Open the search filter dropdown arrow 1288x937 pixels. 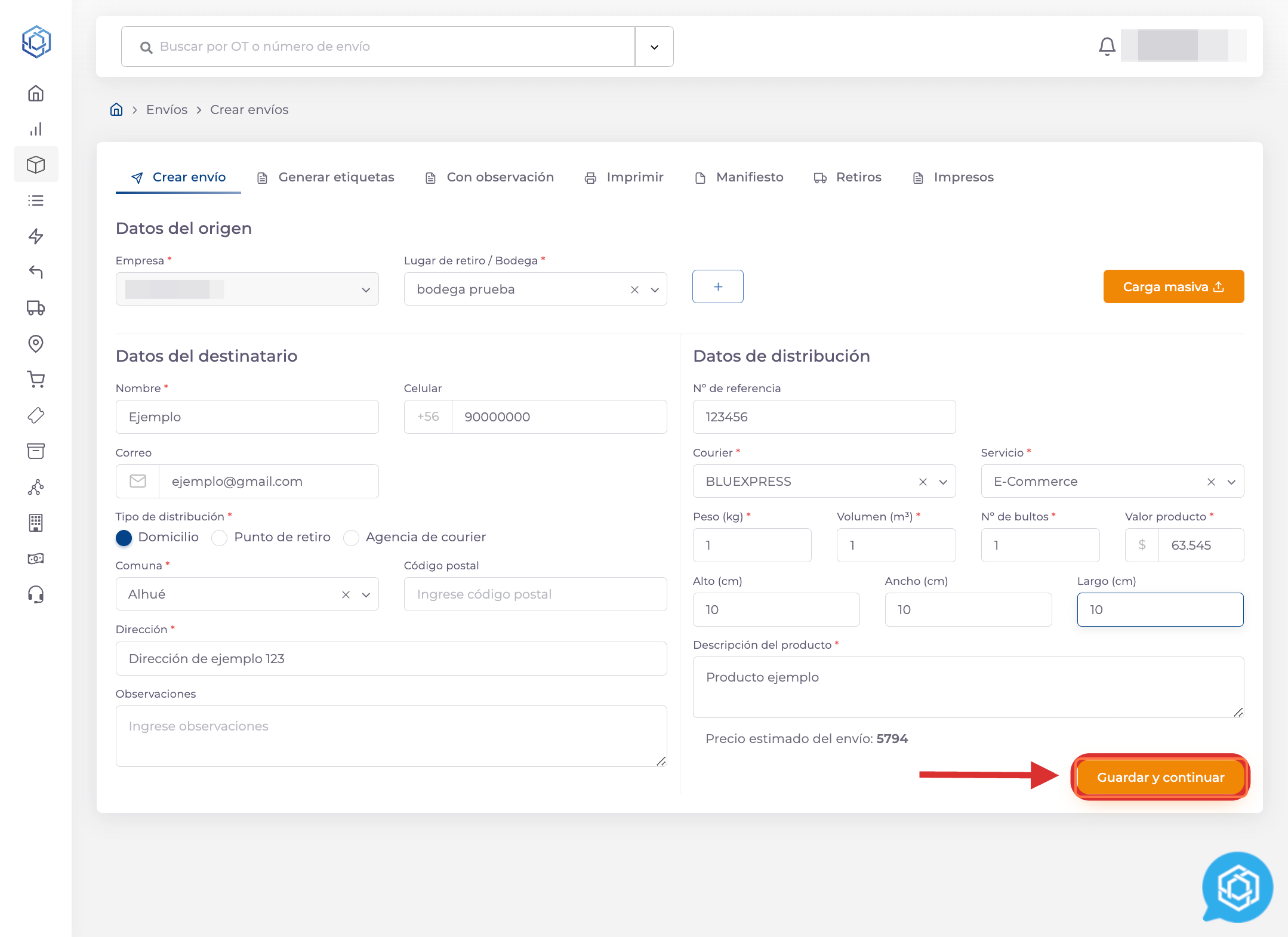(x=654, y=47)
